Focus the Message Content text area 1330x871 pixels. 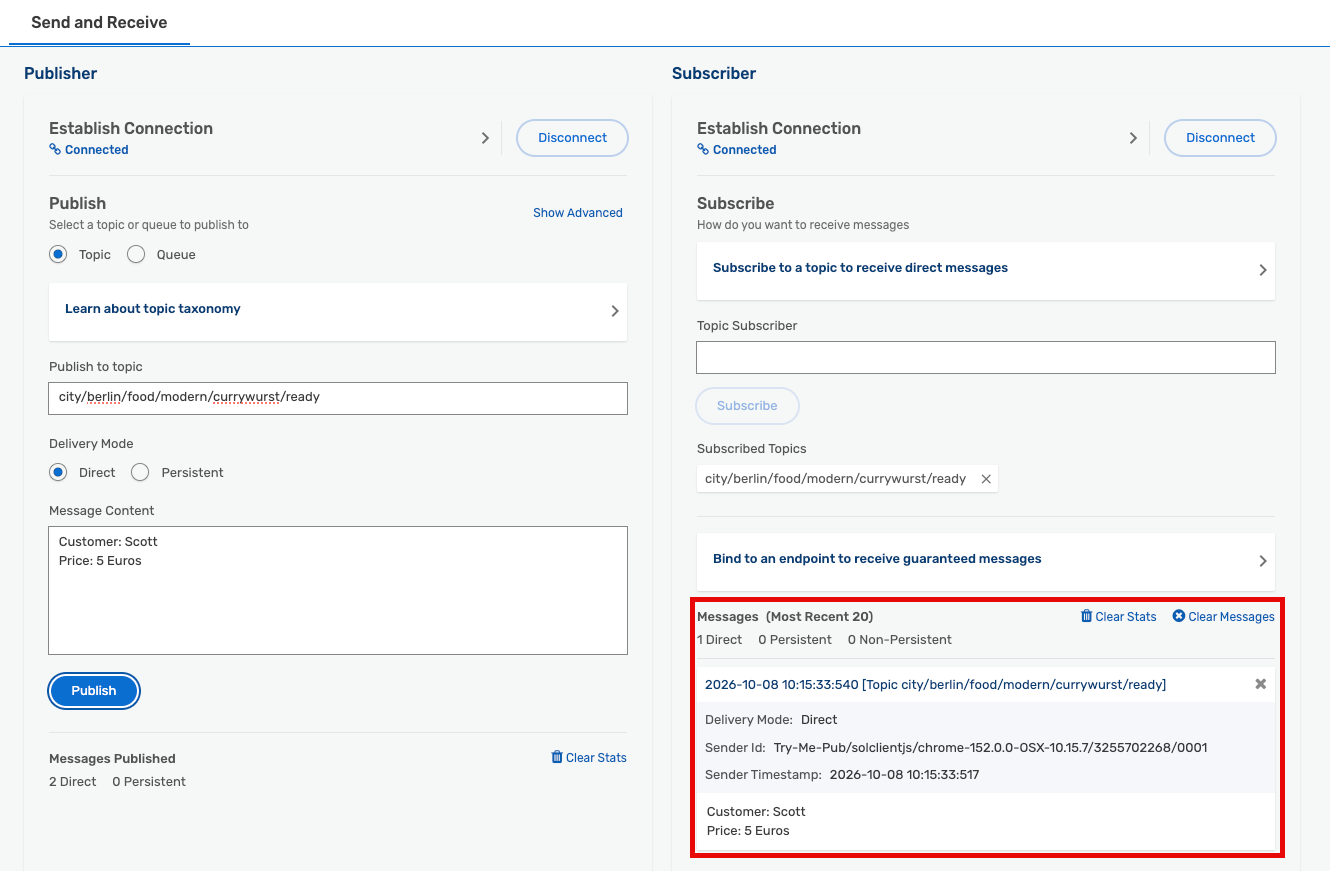pos(338,590)
